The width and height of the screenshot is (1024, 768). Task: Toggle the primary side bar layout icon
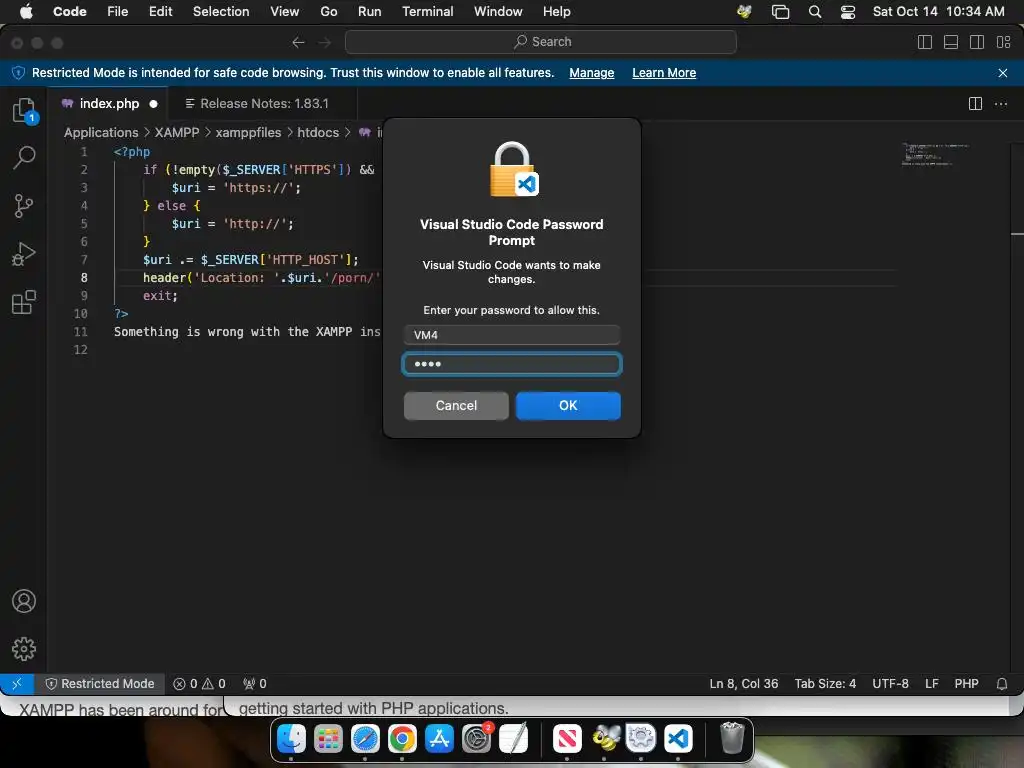tap(925, 42)
